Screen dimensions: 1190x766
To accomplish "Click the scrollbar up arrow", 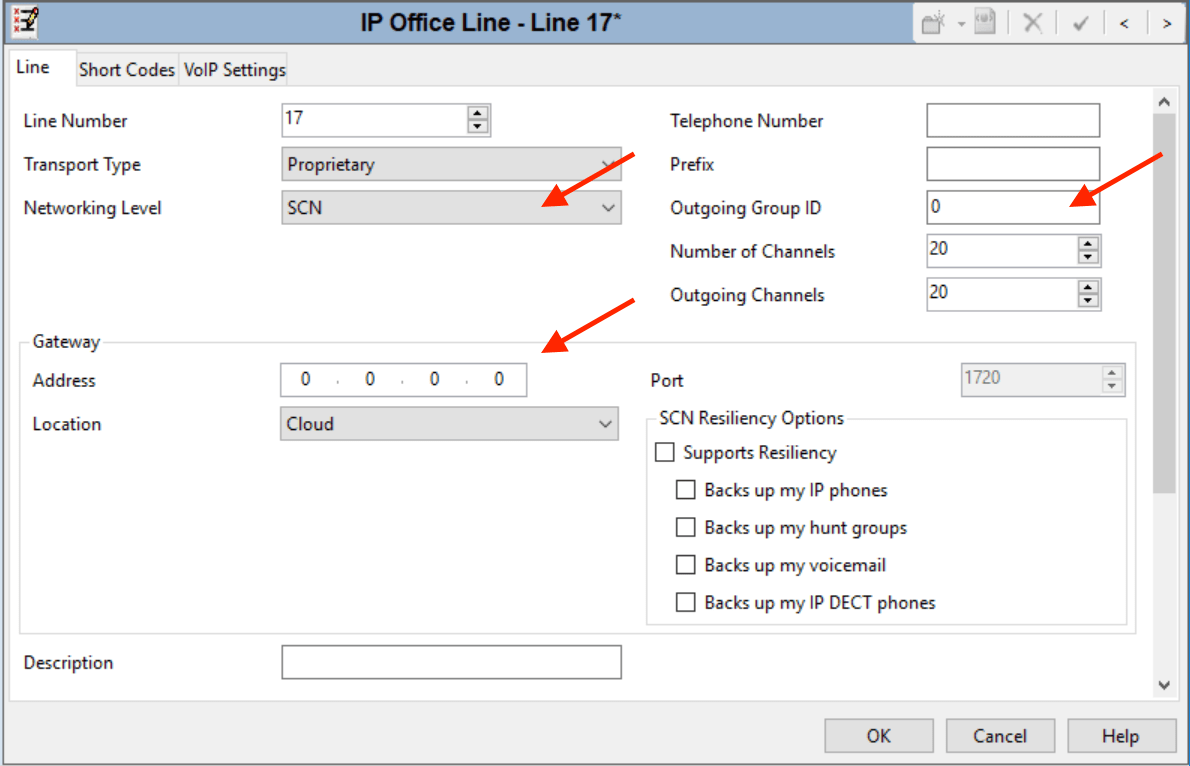I will click(x=1164, y=102).
